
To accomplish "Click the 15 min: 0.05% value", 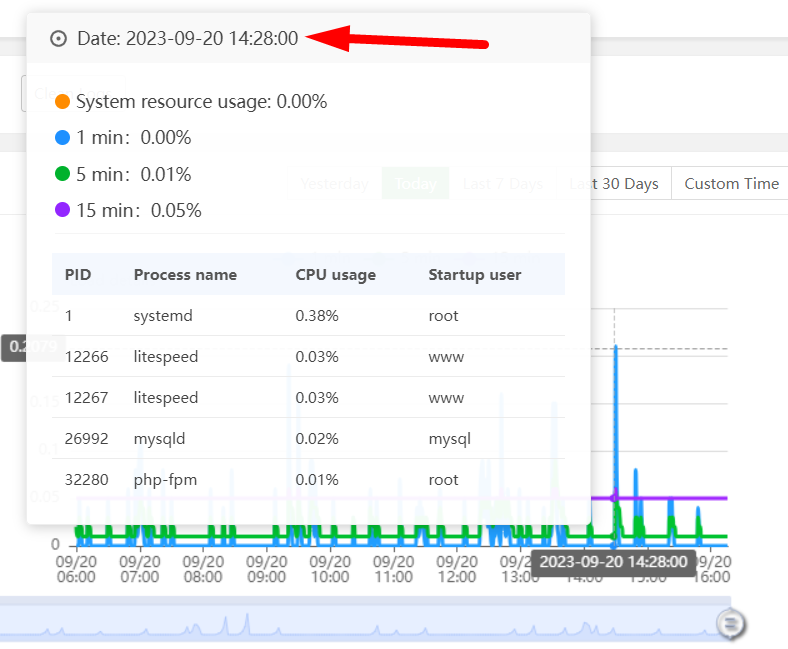I will [x=139, y=210].
